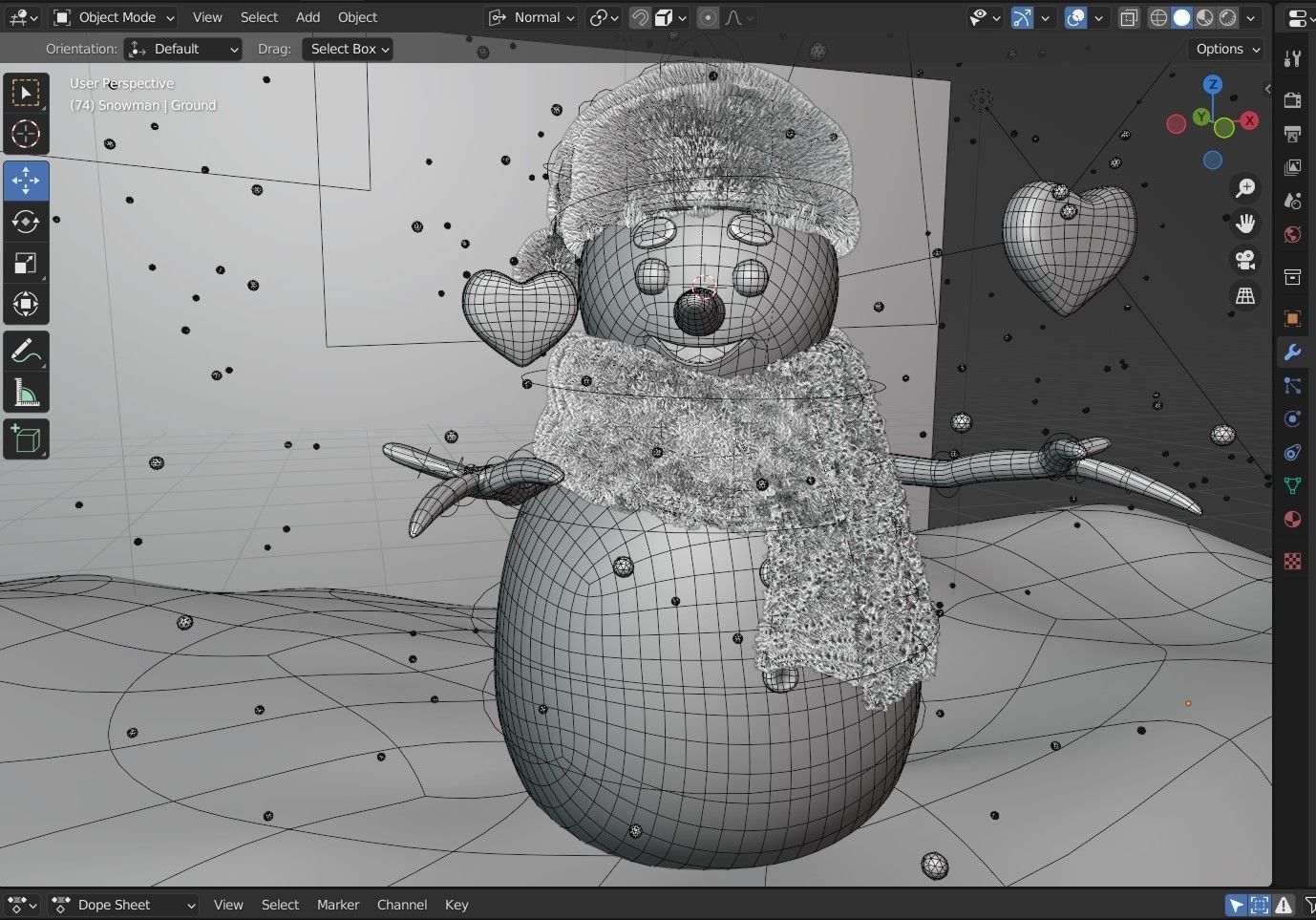Open the Particles properties tab
This screenshot has width=1316, height=920.
(x=1292, y=385)
